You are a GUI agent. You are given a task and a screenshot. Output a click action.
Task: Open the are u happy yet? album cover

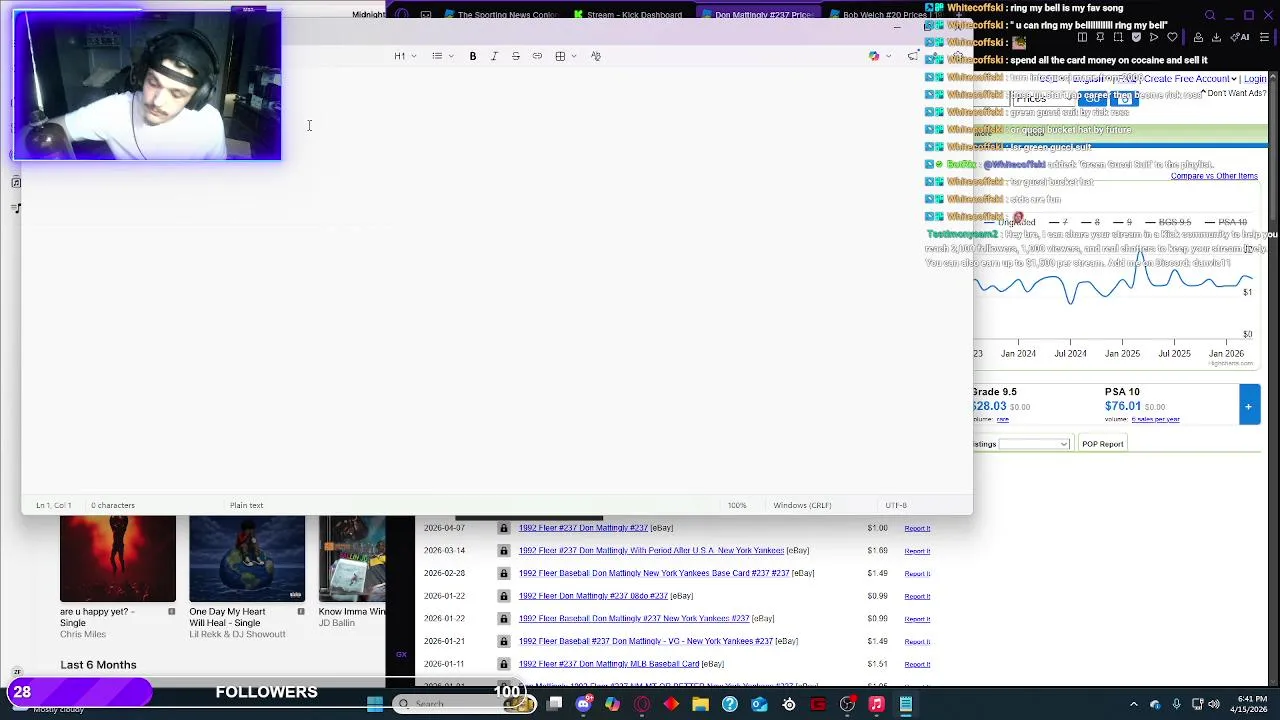117,558
